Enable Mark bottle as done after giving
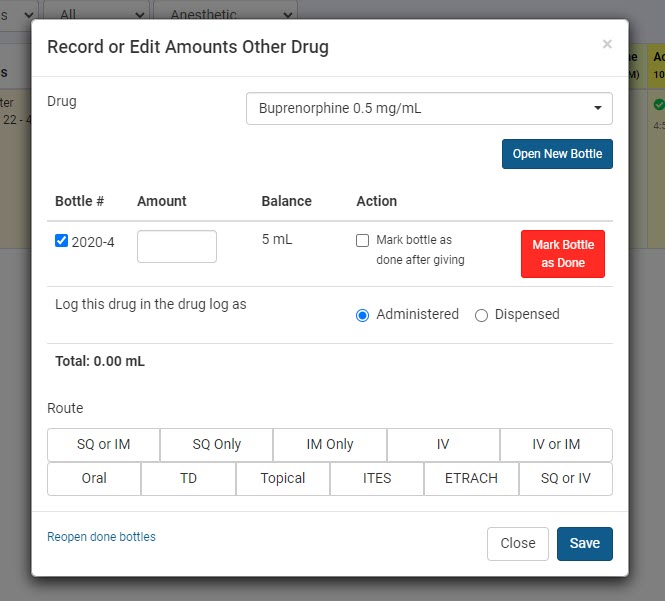Screen dimensions: 665x601 click(363, 241)
